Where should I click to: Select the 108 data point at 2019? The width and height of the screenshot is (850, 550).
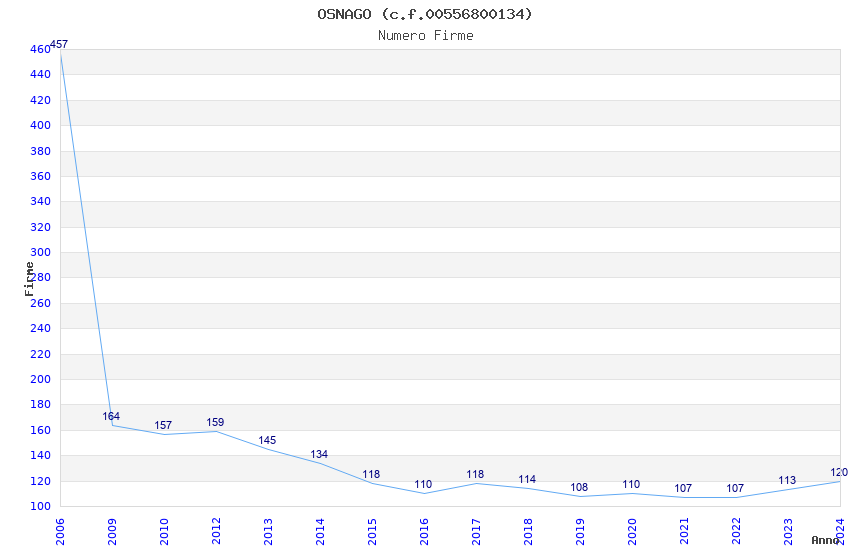579,488
